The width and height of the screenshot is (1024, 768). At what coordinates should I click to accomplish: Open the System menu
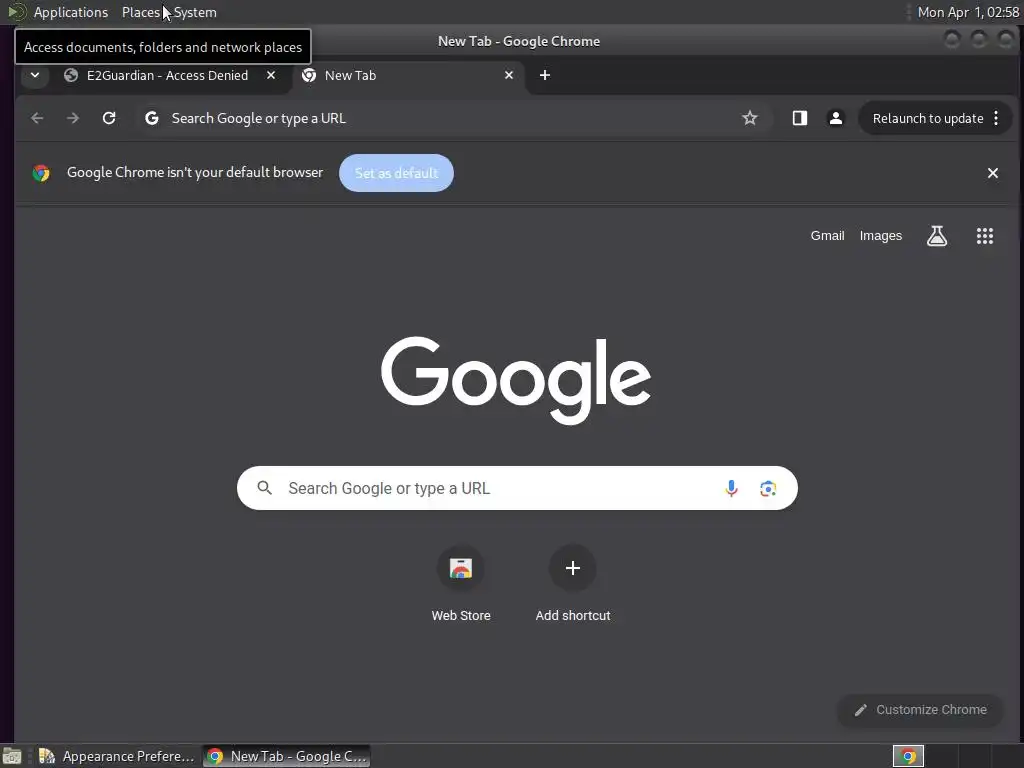pyautogui.click(x=195, y=12)
